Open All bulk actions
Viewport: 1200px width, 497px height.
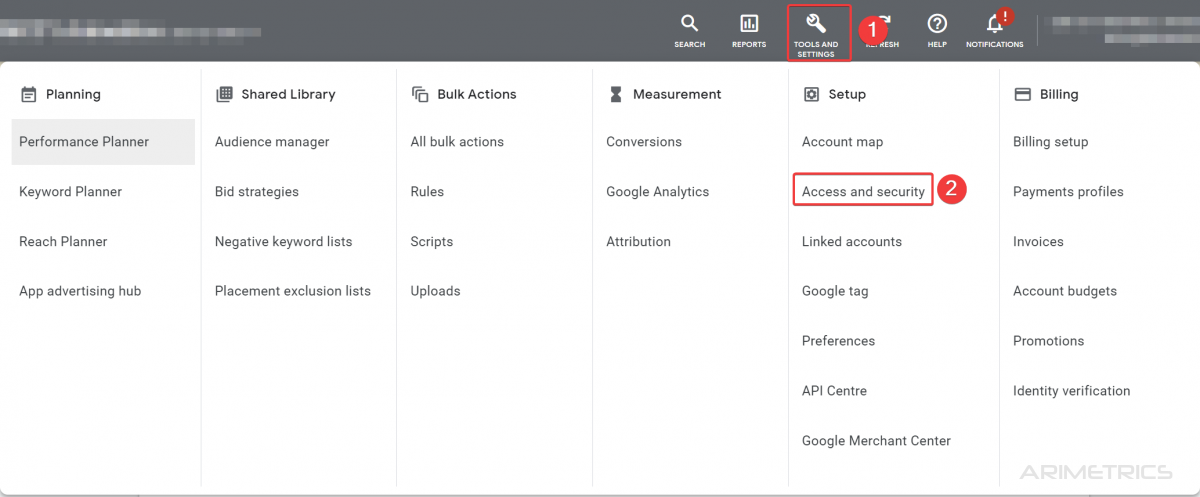(x=457, y=142)
